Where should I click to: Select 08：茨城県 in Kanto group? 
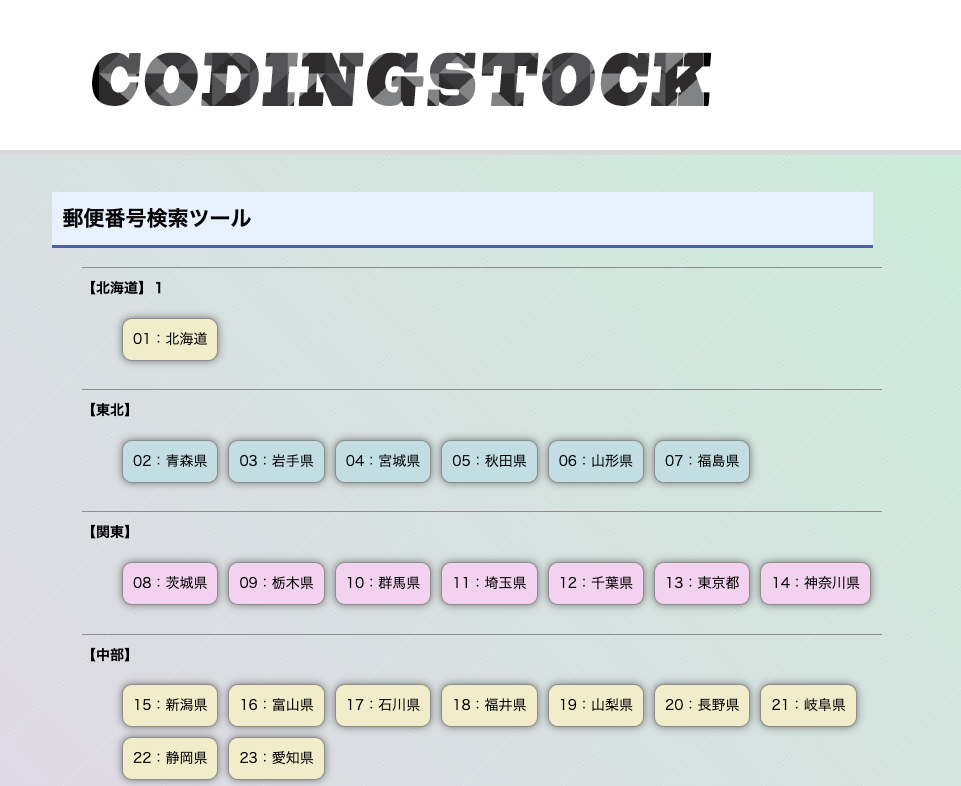(x=170, y=583)
